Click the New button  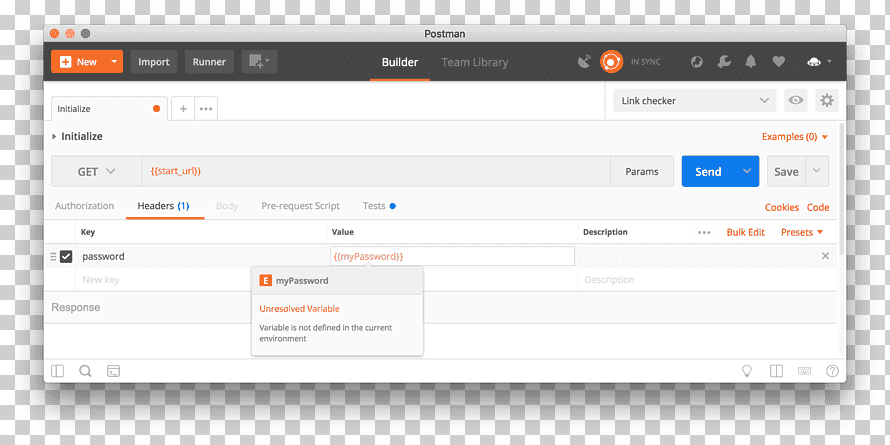click(x=78, y=62)
